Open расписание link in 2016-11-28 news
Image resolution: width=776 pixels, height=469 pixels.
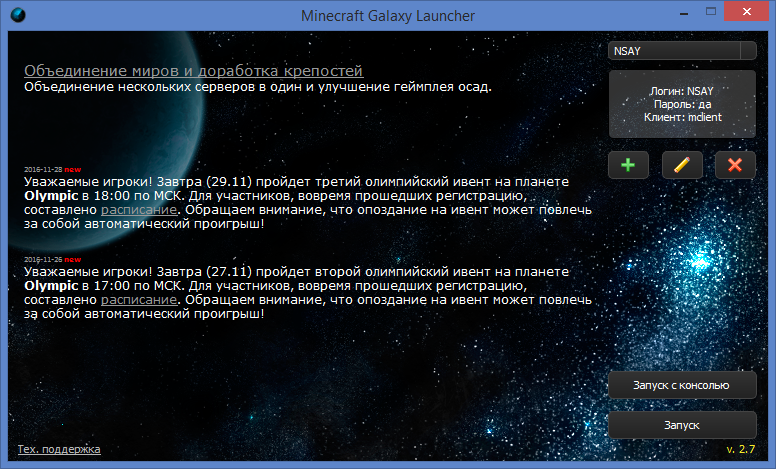[x=139, y=210]
